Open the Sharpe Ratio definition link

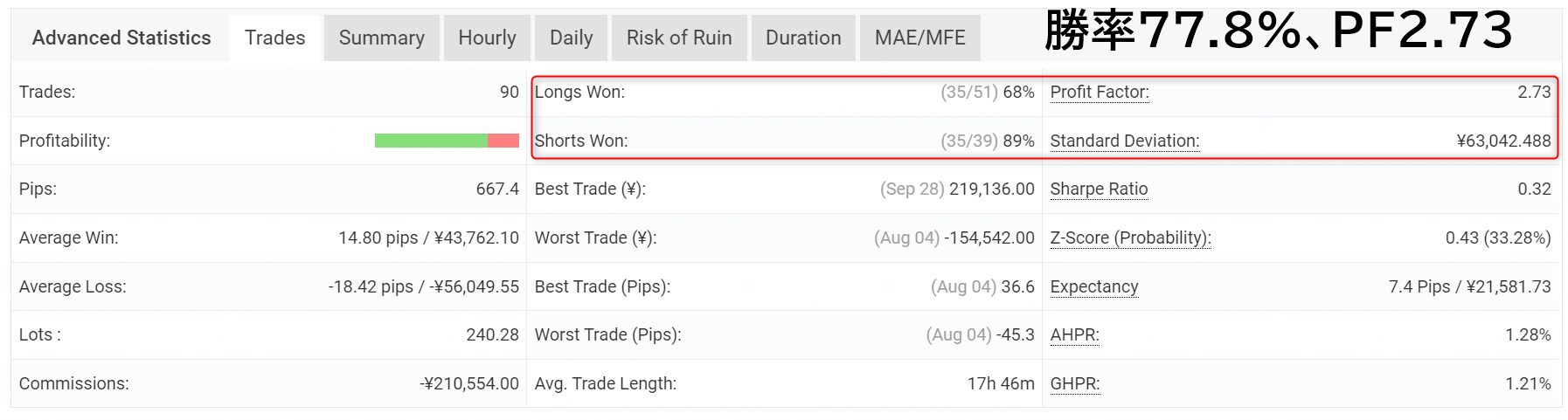1099,189
